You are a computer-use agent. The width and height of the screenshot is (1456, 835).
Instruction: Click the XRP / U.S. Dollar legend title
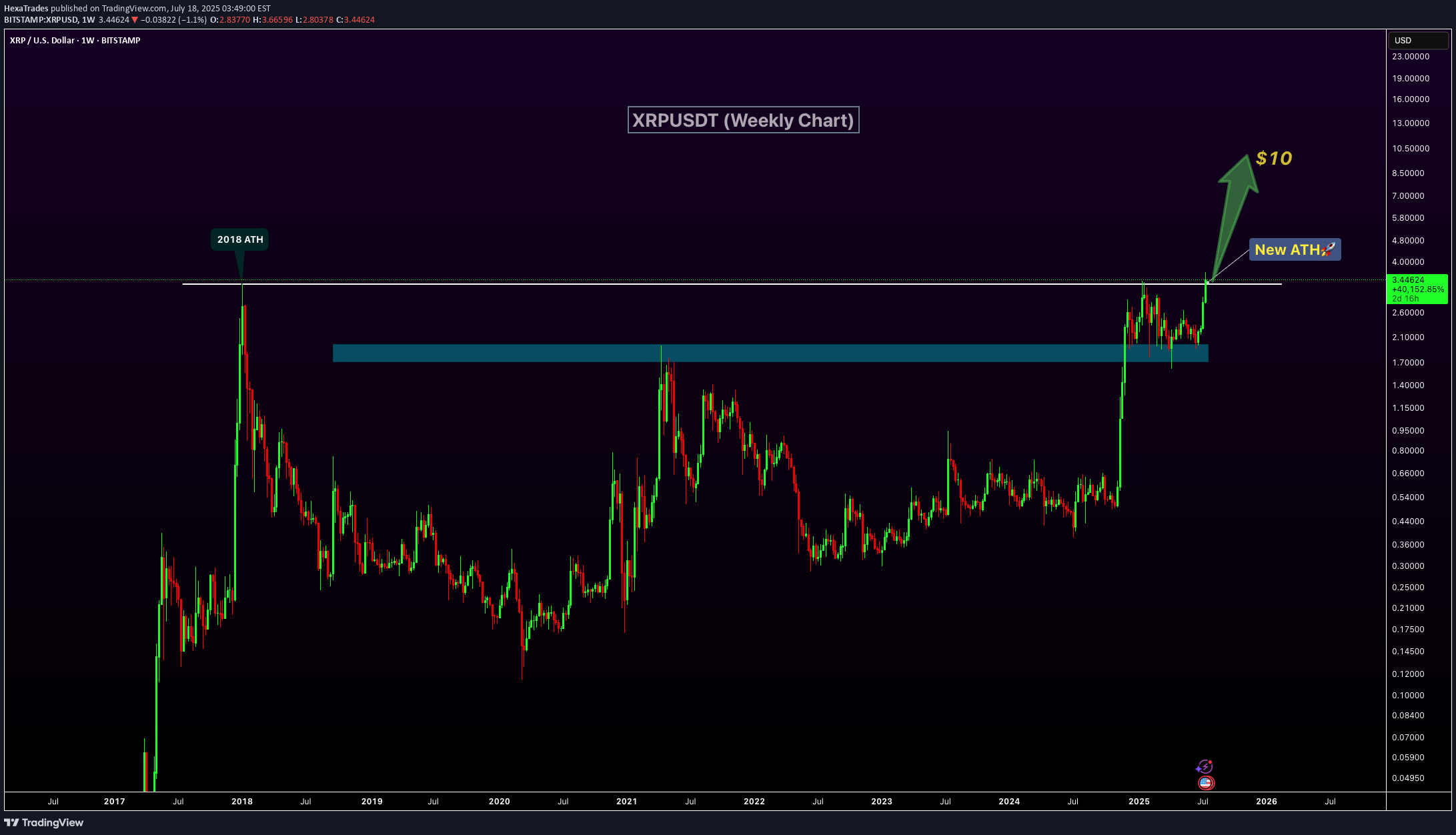tap(75, 41)
